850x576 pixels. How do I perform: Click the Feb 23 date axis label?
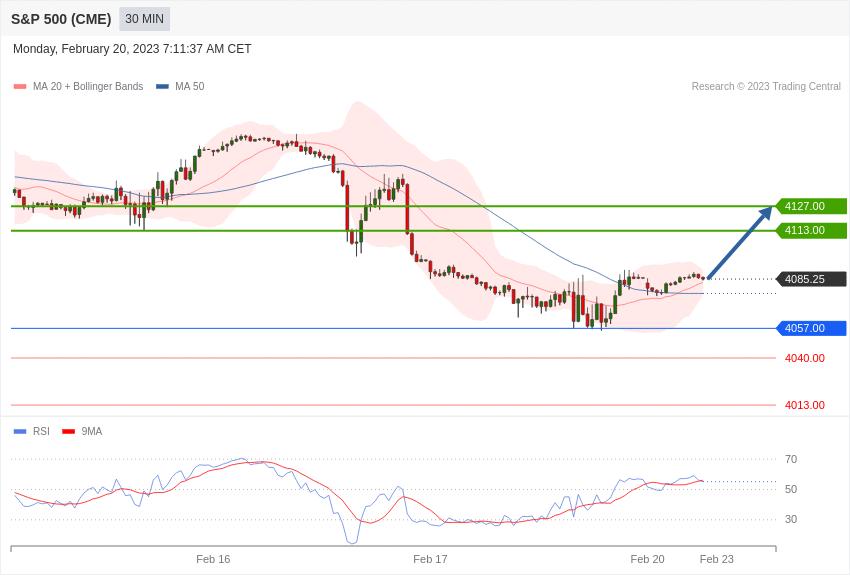pos(717,559)
